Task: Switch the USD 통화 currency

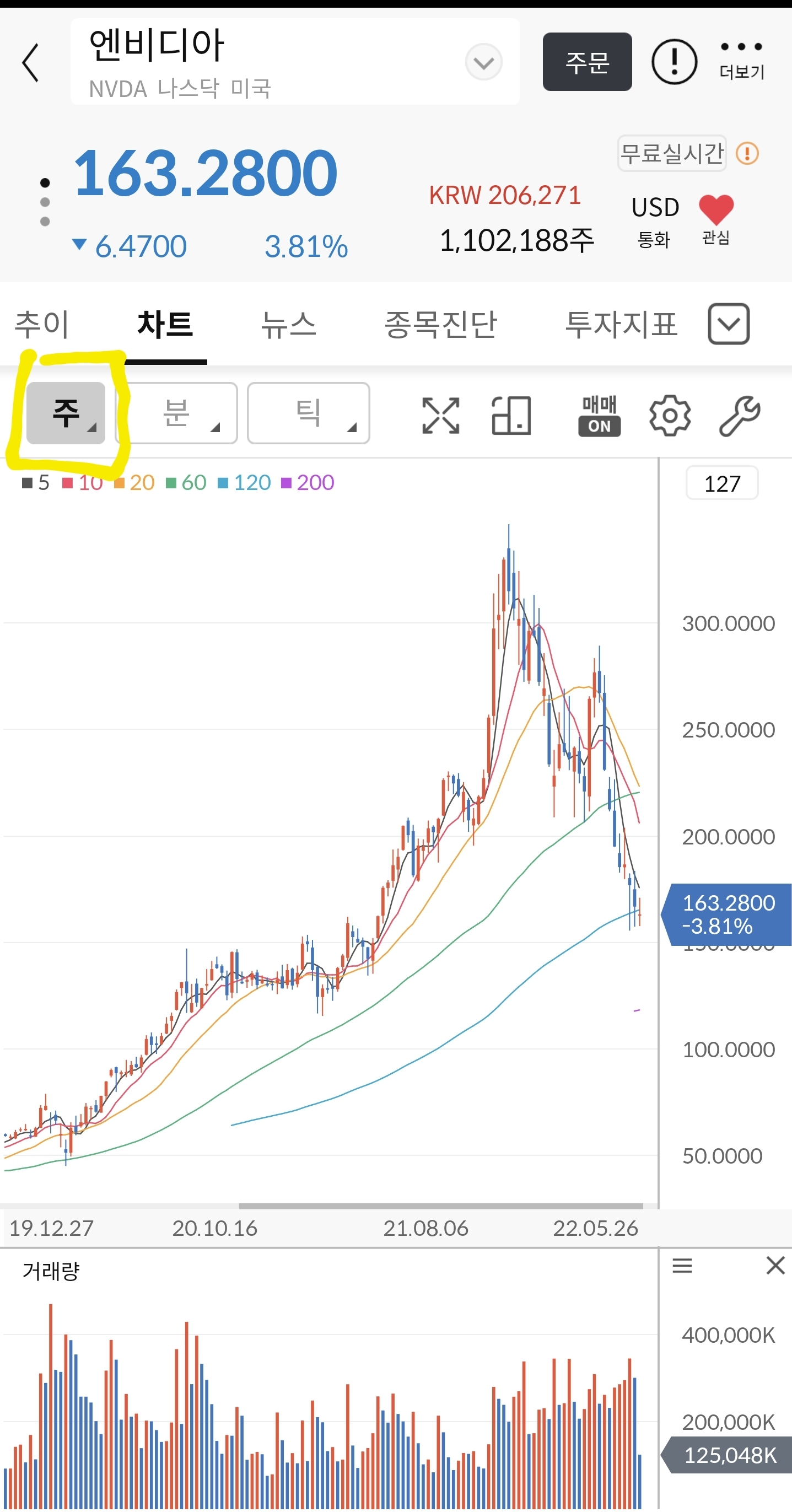Action: tap(655, 221)
